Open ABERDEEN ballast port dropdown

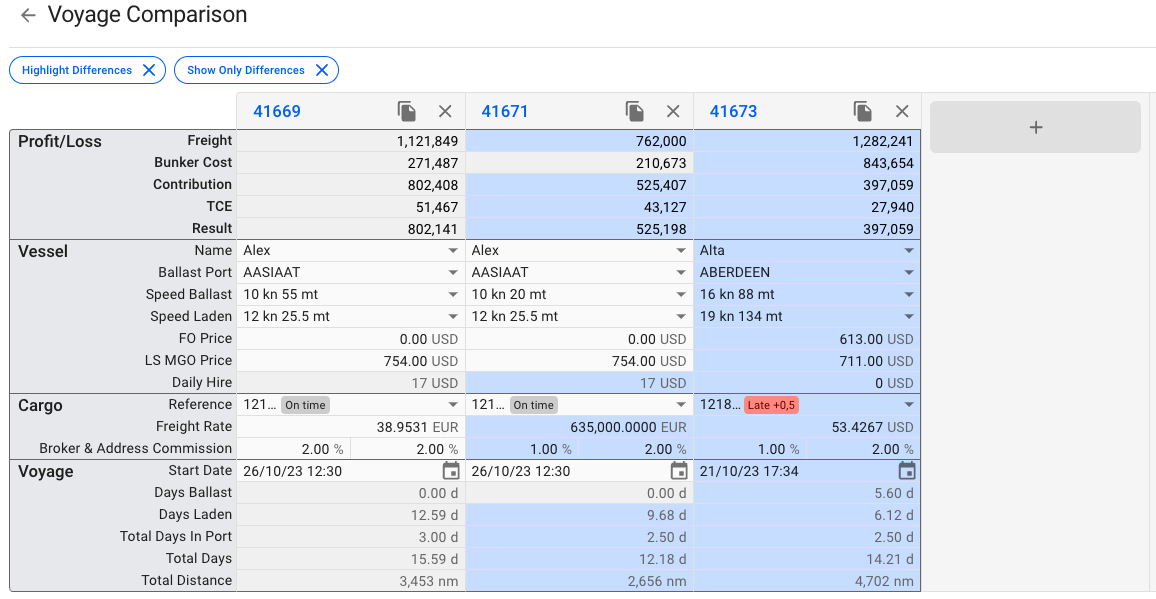tap(807, 273)
